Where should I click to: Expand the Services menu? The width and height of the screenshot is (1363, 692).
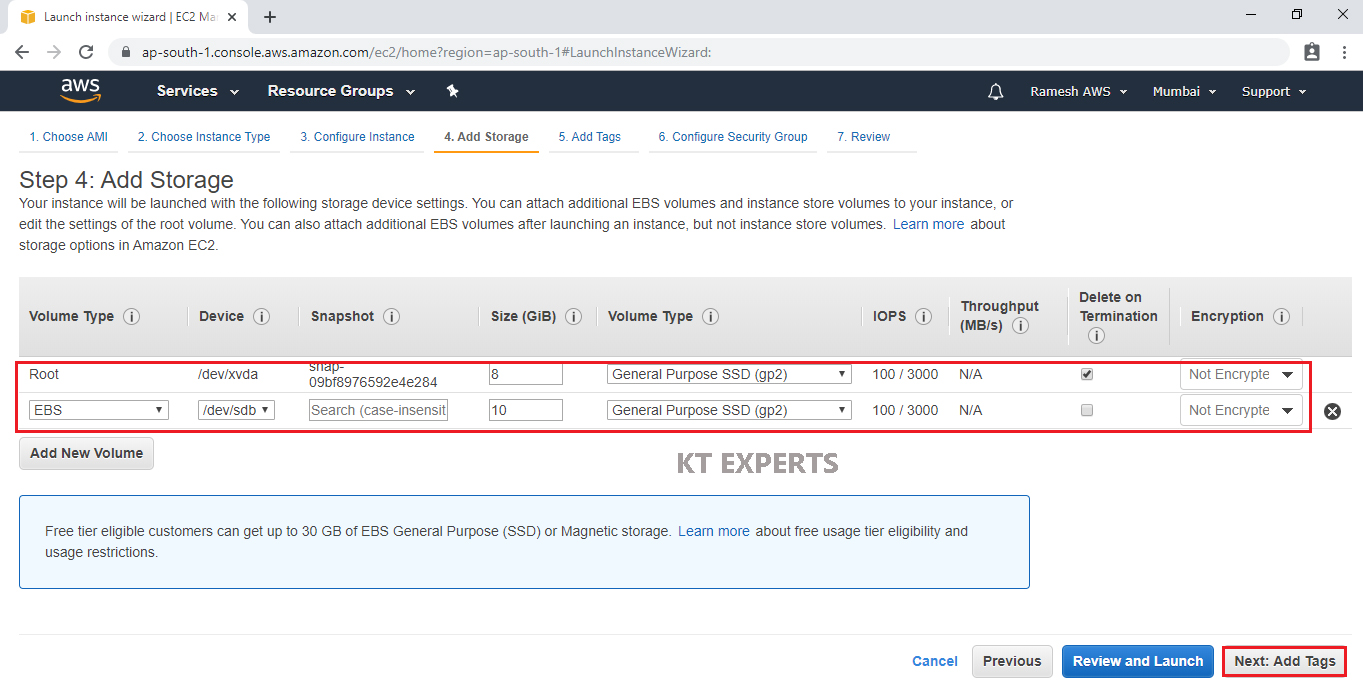tap(198, 91)
